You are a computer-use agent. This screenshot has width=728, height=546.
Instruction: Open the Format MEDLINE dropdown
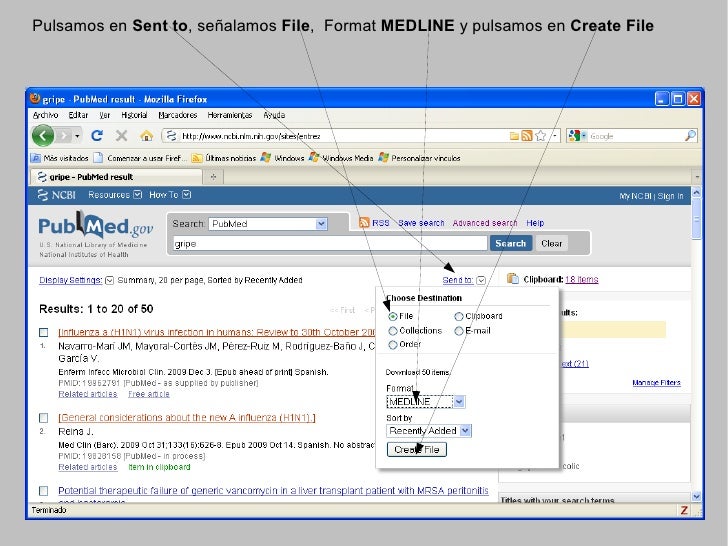point(425,402)
